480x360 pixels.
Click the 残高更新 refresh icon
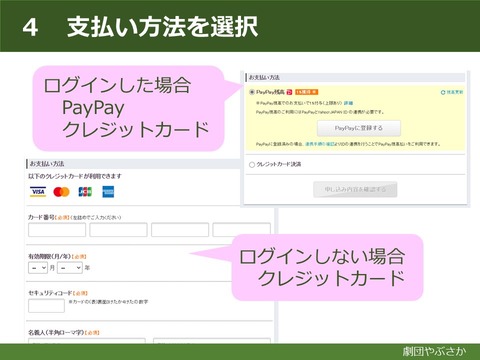tap(443, 92)
